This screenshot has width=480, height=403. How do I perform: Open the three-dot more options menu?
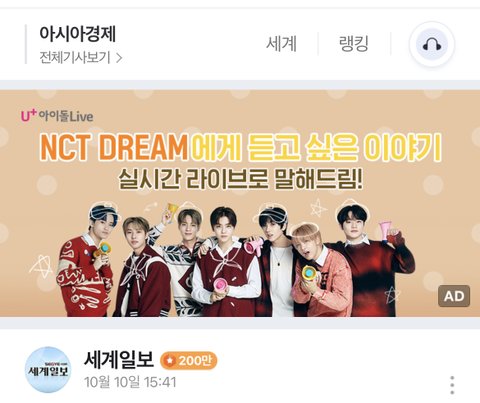pos(452,386)
